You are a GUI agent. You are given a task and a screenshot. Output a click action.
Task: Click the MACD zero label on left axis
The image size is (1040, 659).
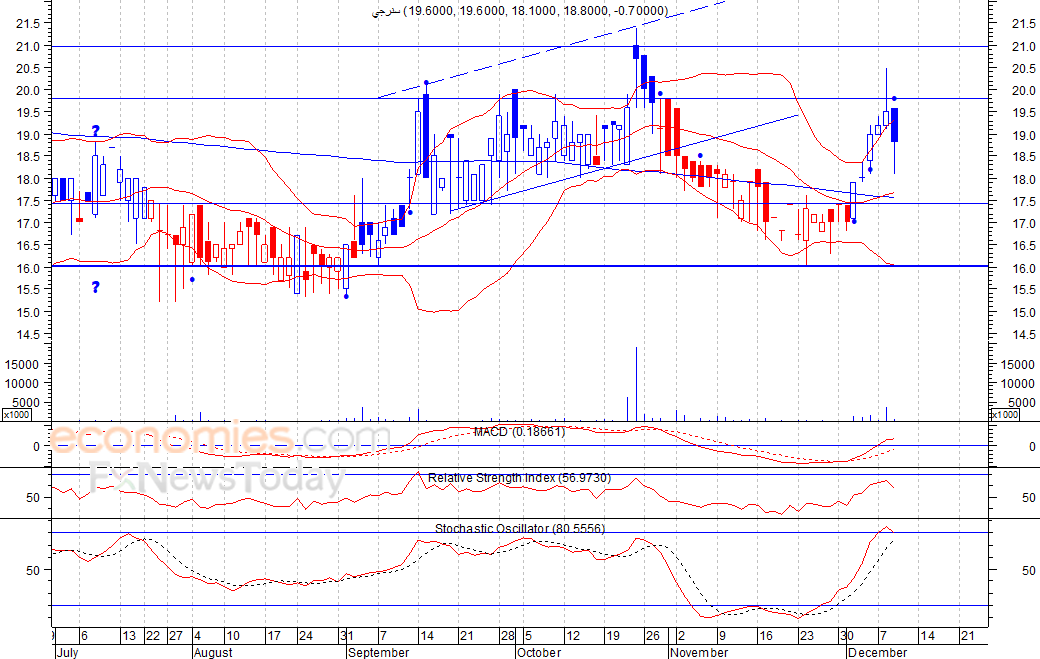(36, 447)
